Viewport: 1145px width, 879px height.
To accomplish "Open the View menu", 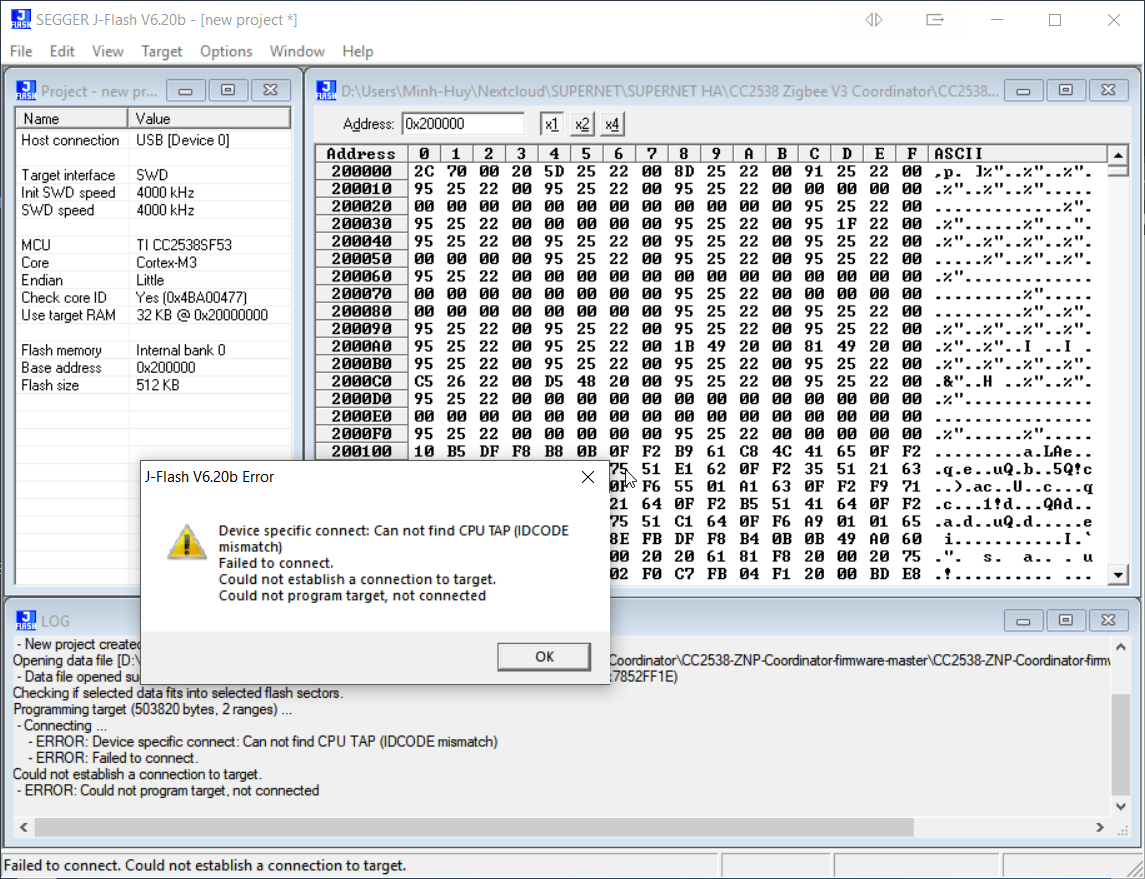I will point(107,51).
